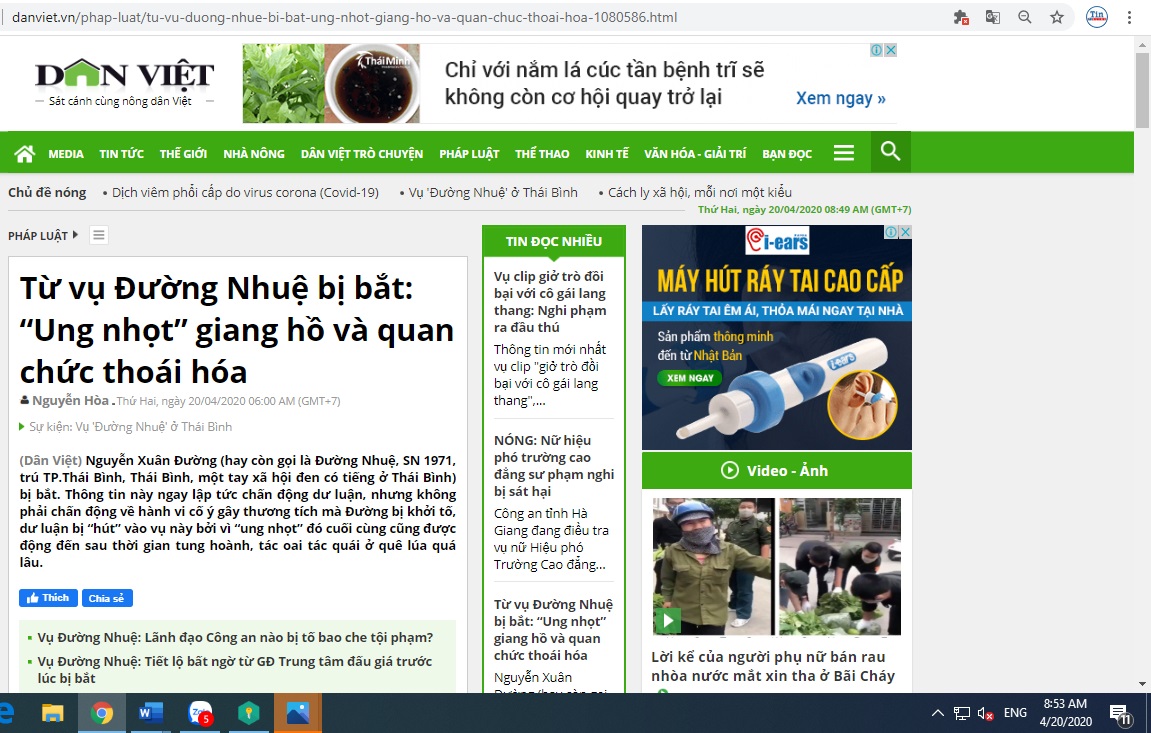Open Chrome three-dot menu

pyautogui.click(x=1129, y=17)
